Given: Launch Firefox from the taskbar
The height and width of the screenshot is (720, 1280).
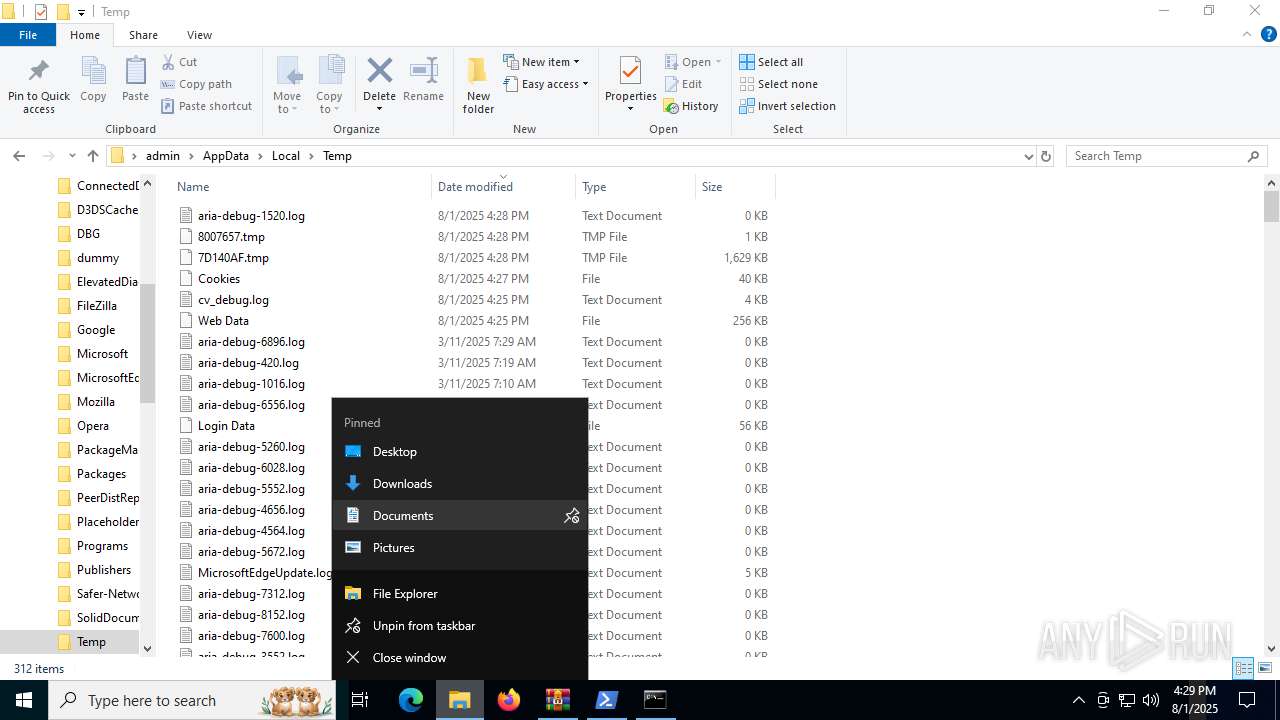Looking at the screenshot, I should (509, 700).
